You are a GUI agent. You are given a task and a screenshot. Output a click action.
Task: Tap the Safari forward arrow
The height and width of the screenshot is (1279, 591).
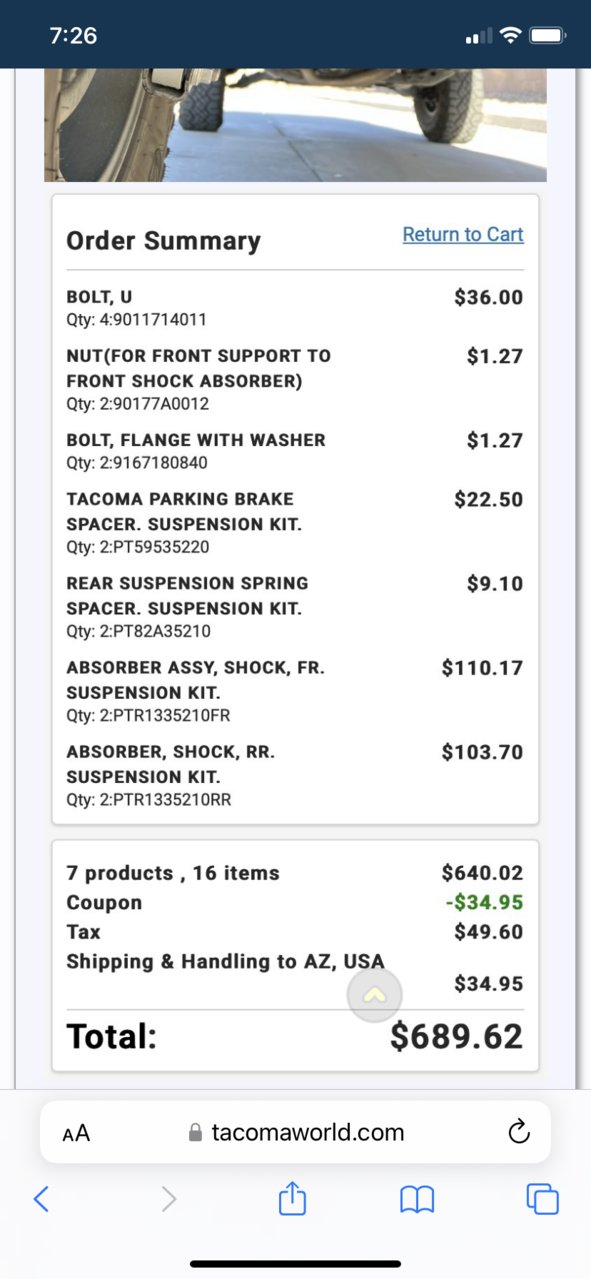pos(169,1198)
